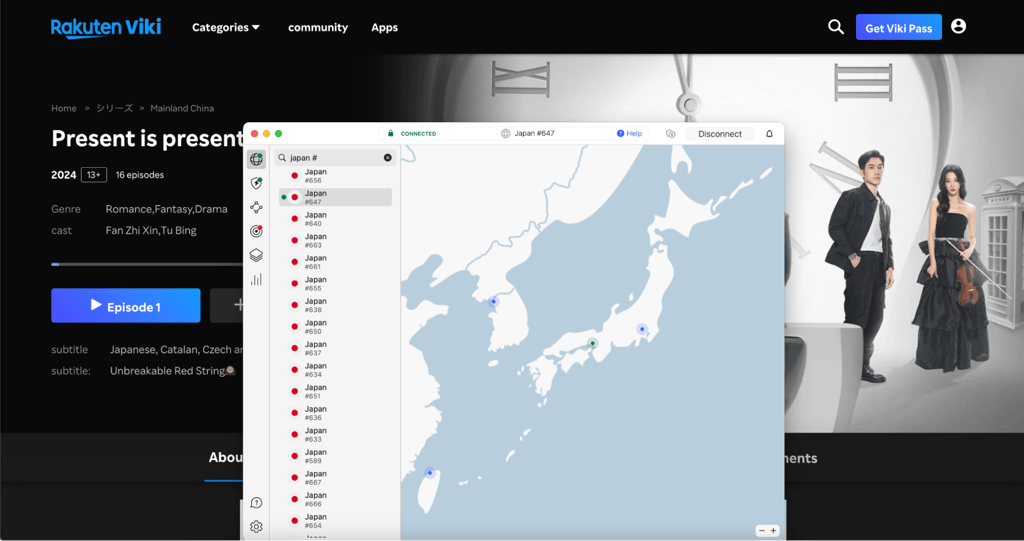Screen dimensions: 1024x541
Task: Select server Japan #589
Action: click(x=335, y=456)
